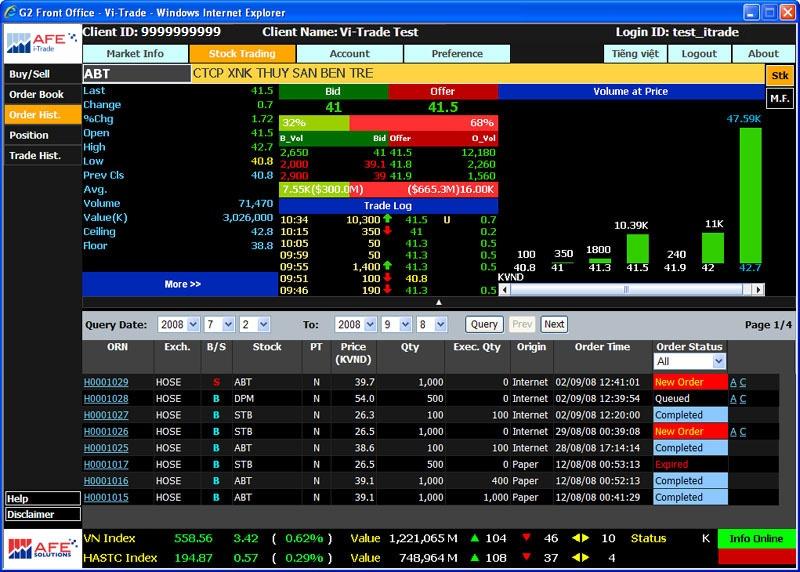Click the A link for order H0001026

(733, 432)
